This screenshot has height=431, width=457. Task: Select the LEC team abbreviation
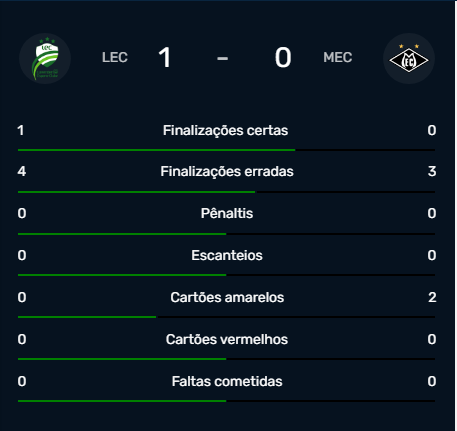pos(115,57)
